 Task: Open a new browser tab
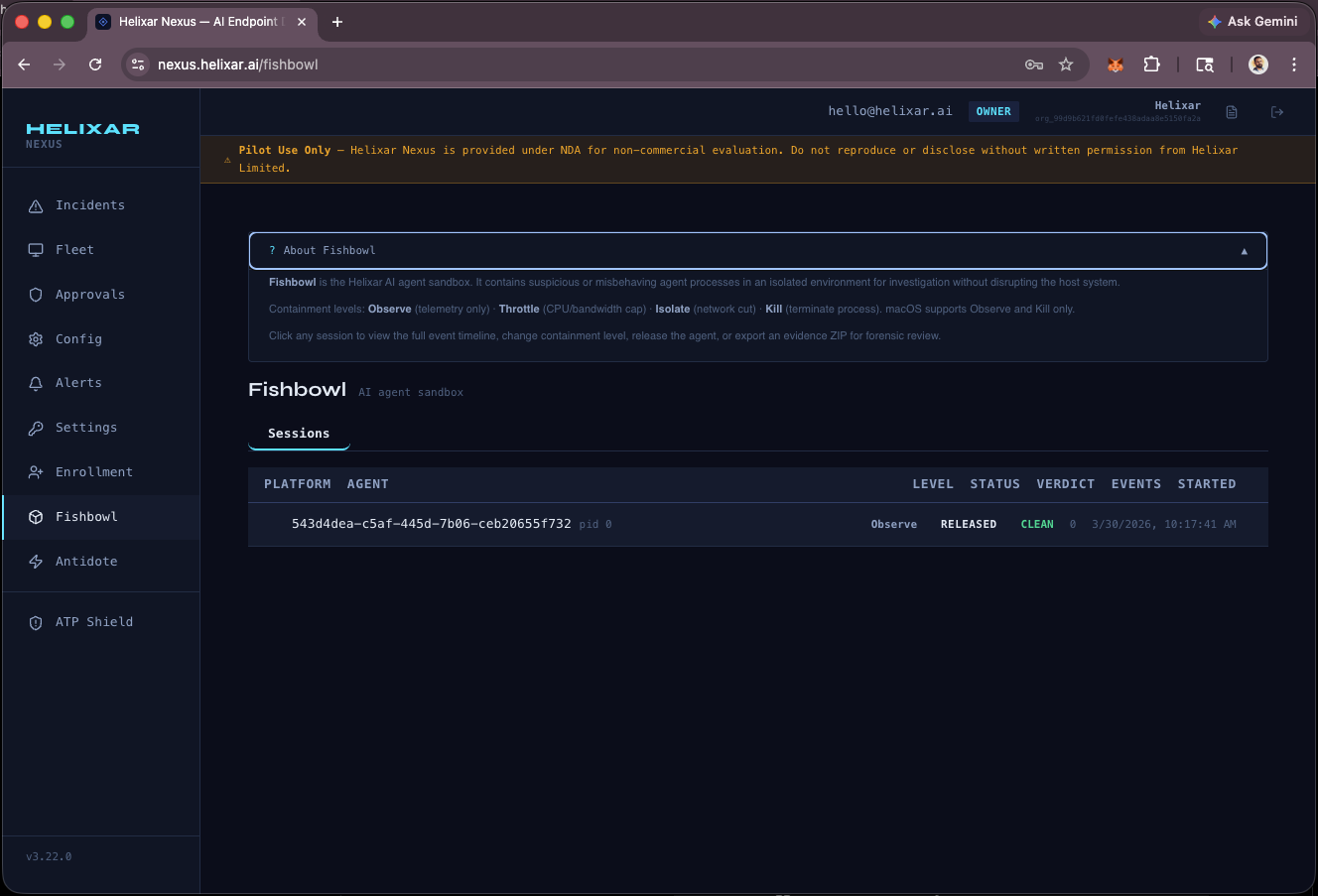pos(337,22)
